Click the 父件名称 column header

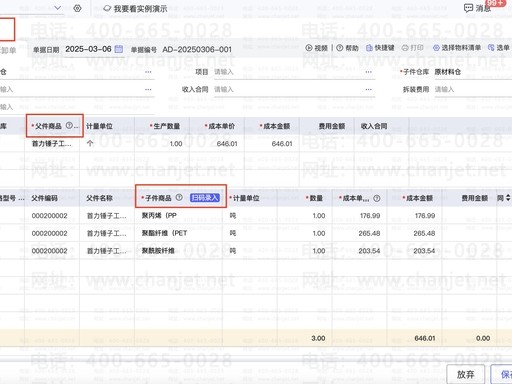(x=99, y=198)
